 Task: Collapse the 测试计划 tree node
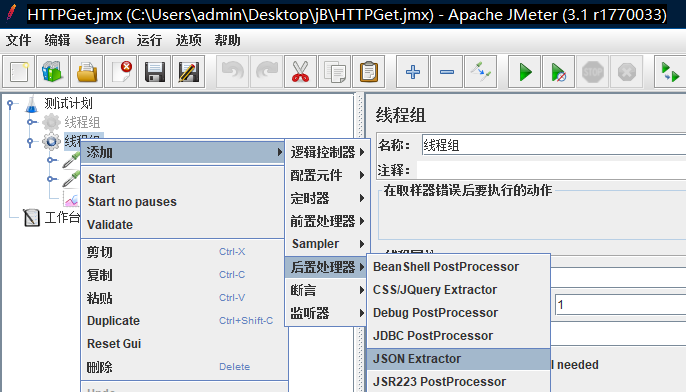tap(11, 104)
